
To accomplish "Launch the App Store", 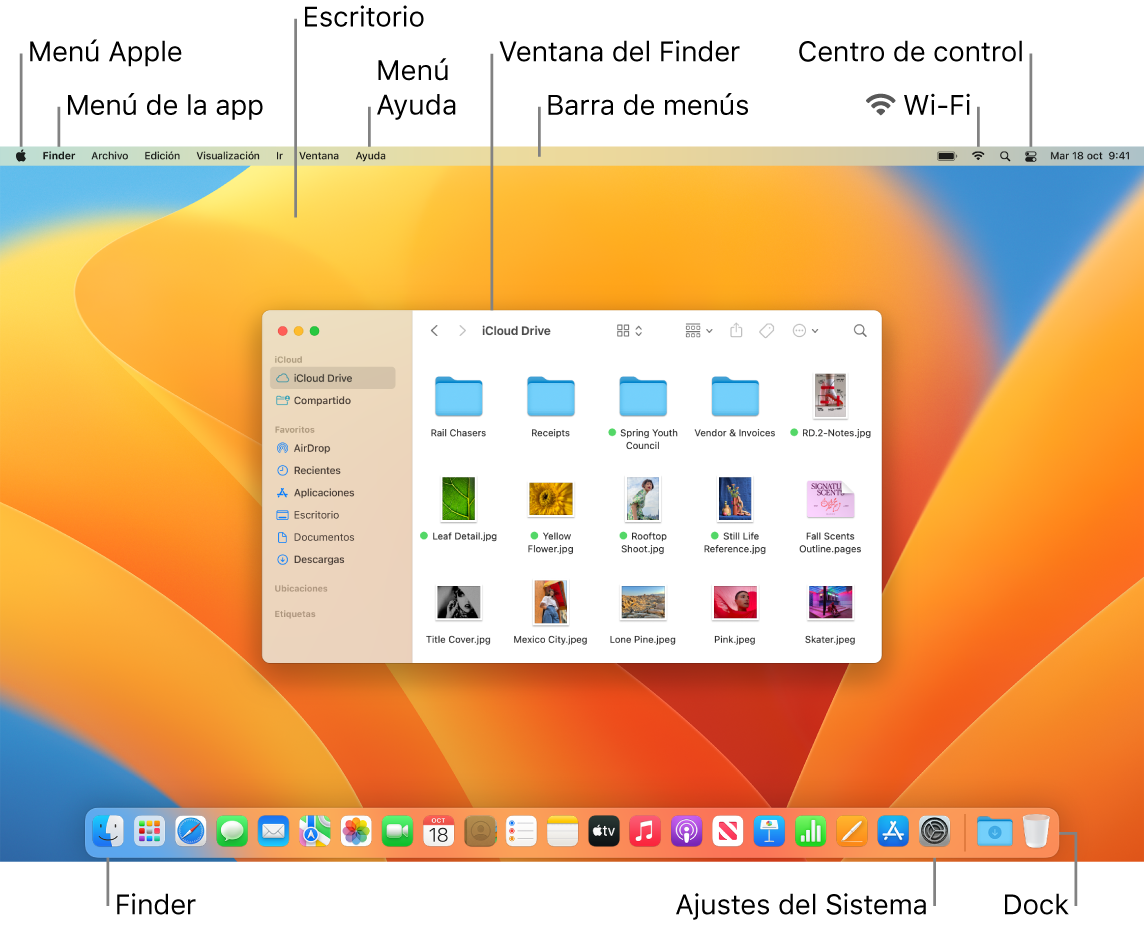I will point(893,831).
